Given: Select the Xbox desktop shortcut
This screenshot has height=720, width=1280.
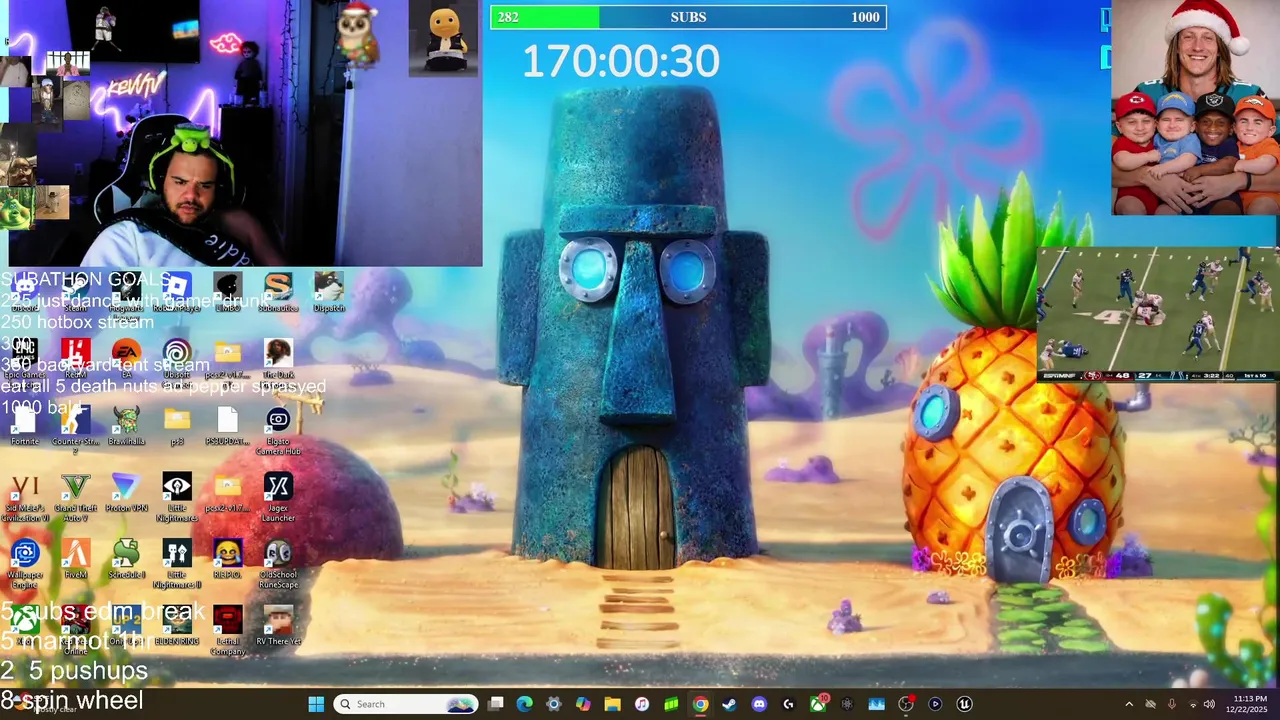Looking at the screenshot, I should [25, 626].
